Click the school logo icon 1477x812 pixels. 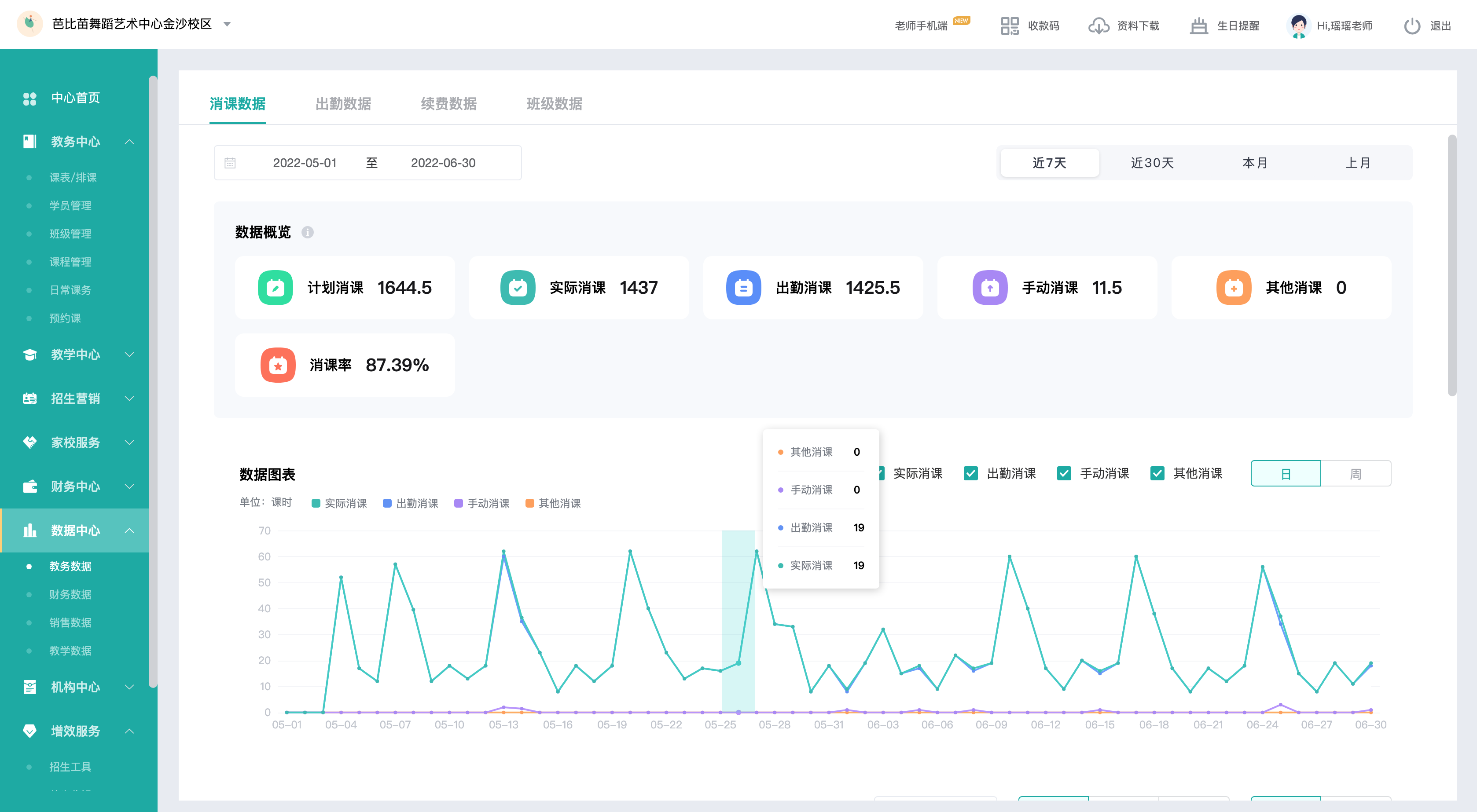(x=30, y=23)
